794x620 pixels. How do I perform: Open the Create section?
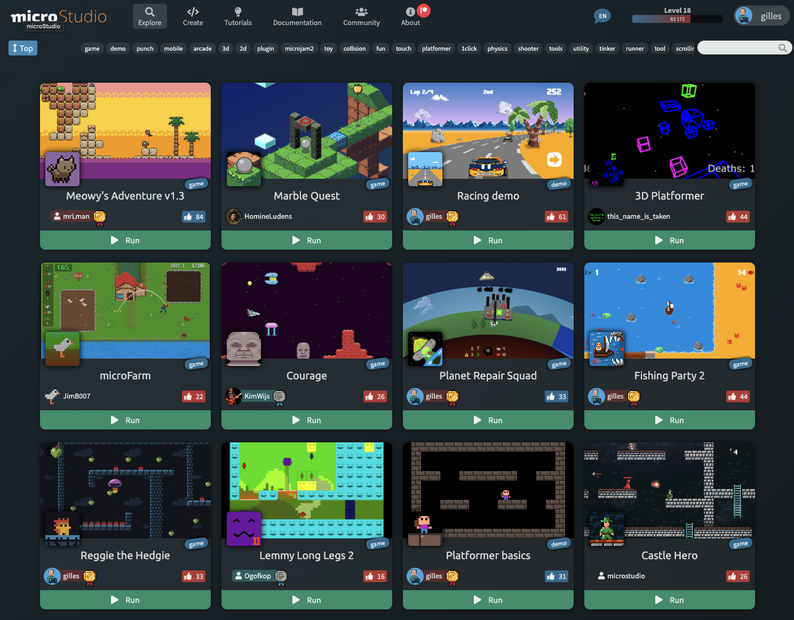pyautogui.click(x=193, y=16)
